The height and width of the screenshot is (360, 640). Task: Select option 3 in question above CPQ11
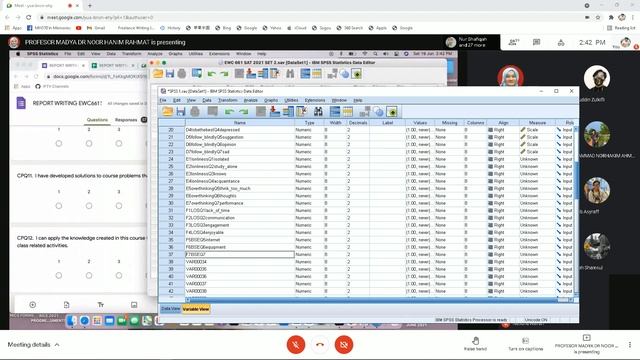119,143
